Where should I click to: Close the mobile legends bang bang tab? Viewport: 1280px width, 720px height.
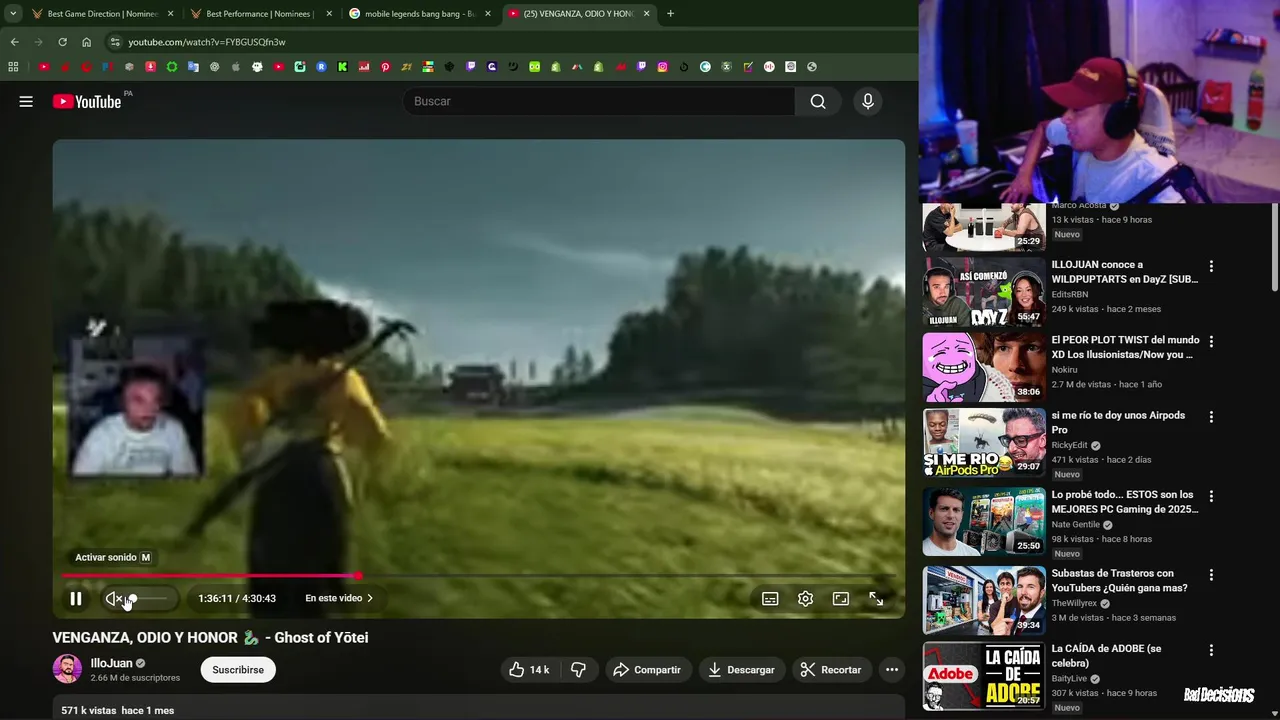(x=488, y=14)
